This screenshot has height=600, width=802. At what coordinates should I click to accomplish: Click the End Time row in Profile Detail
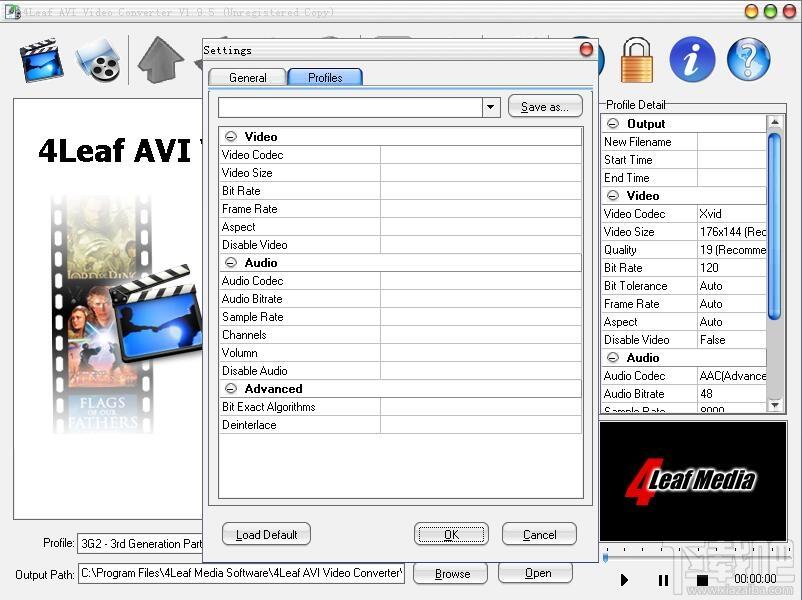tap(684, 177)
